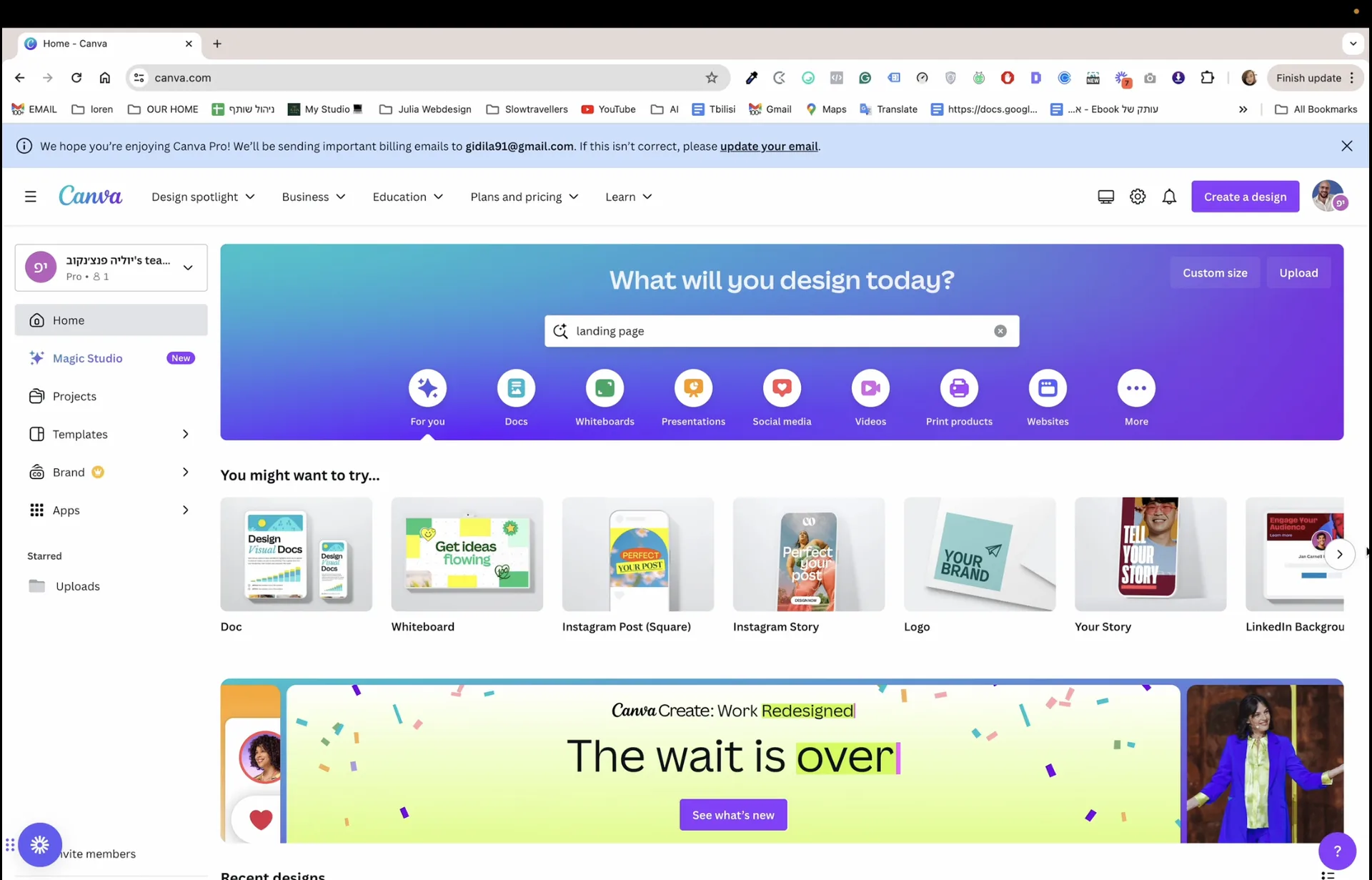Open the Whiteboard template thumbnail
1372x880 pixels.
(x=467, y=554)
